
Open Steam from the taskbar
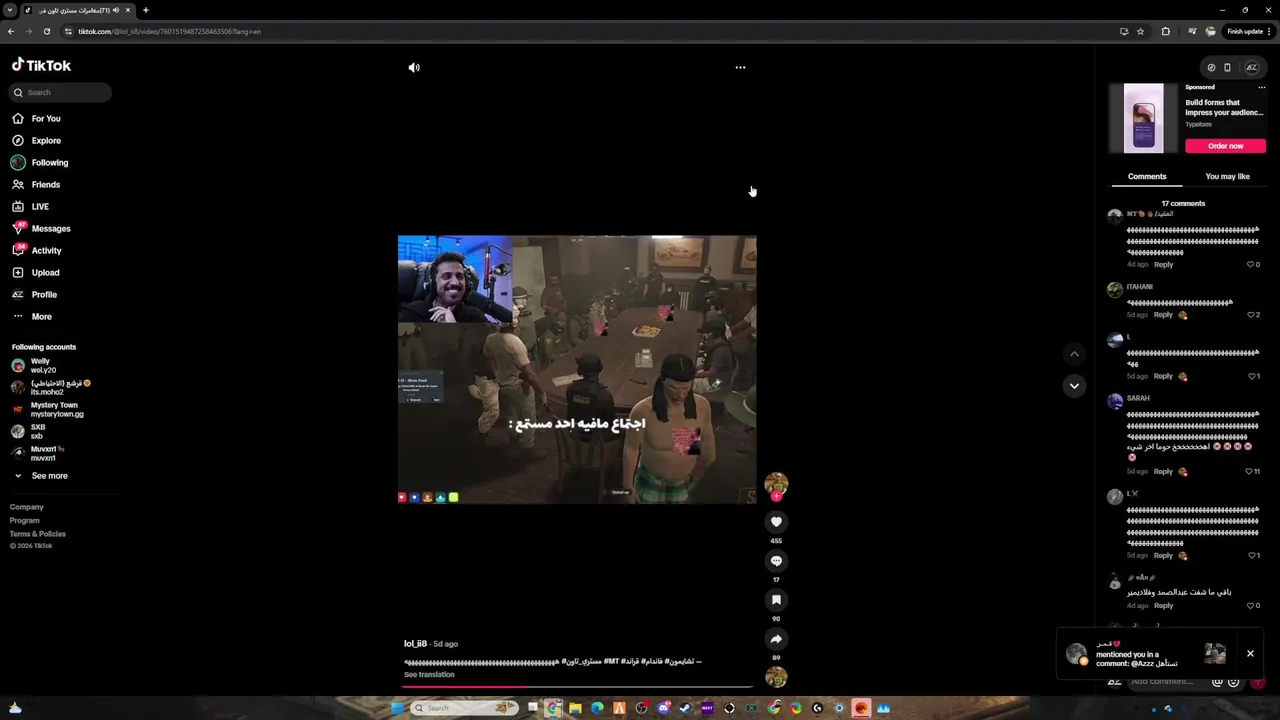685,708
